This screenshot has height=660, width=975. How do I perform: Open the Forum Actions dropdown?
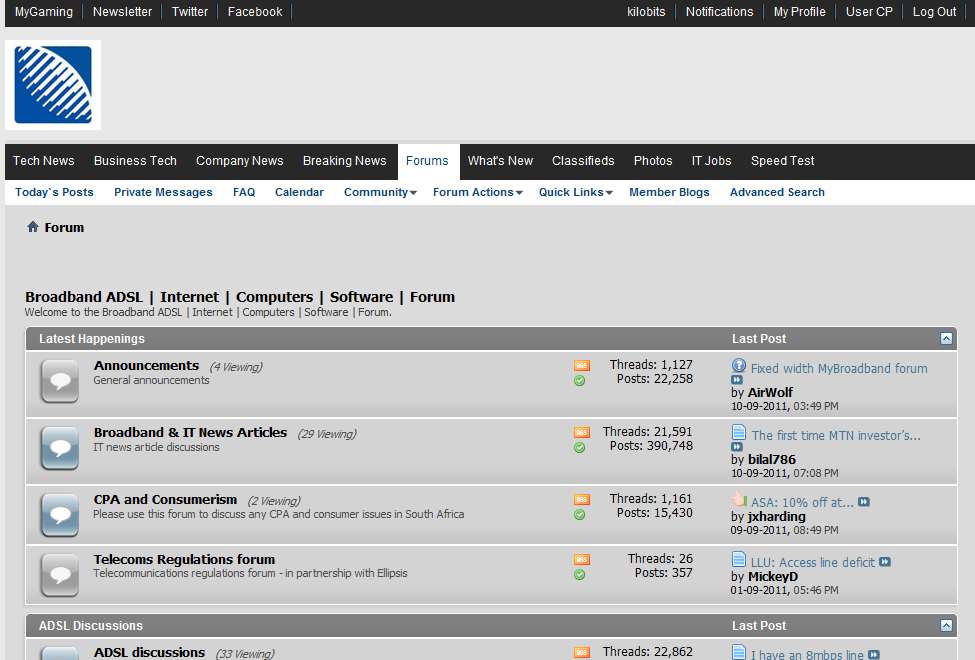pyautogui.click(x=478, y=192)
